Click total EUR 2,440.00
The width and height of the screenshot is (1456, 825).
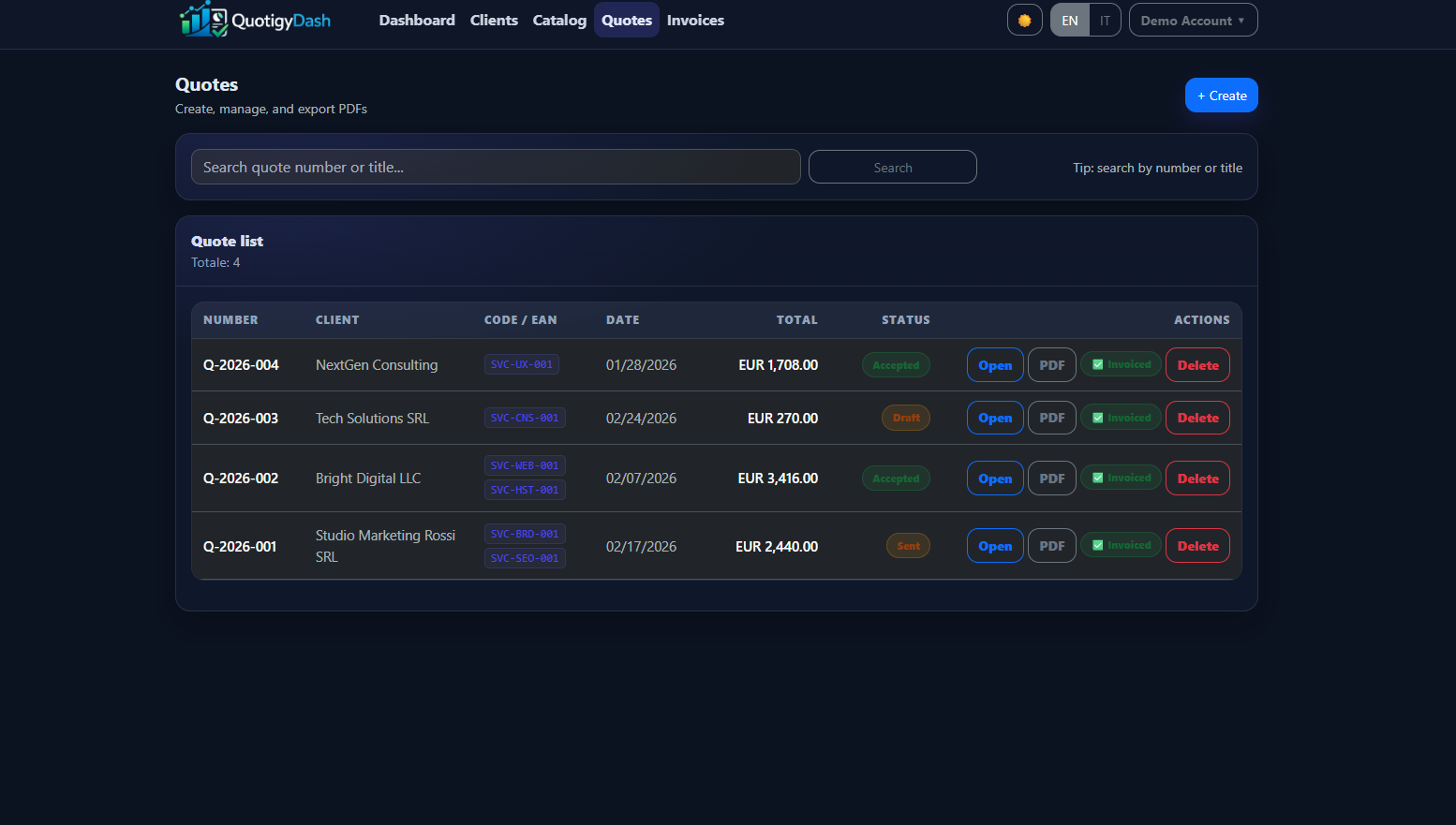[777, 547]
